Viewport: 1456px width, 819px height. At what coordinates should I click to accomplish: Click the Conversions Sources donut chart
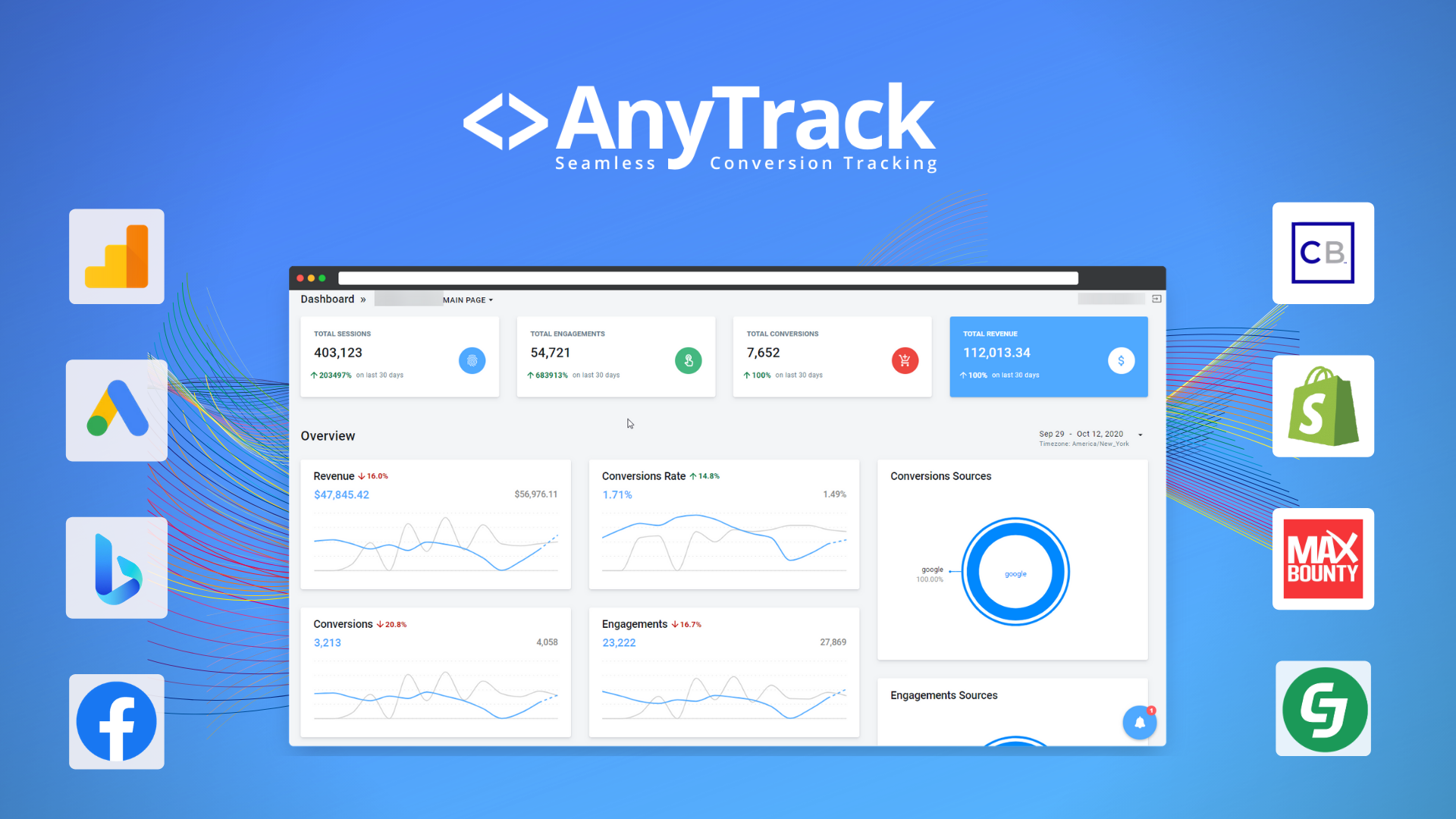[x=1014, y=573]
